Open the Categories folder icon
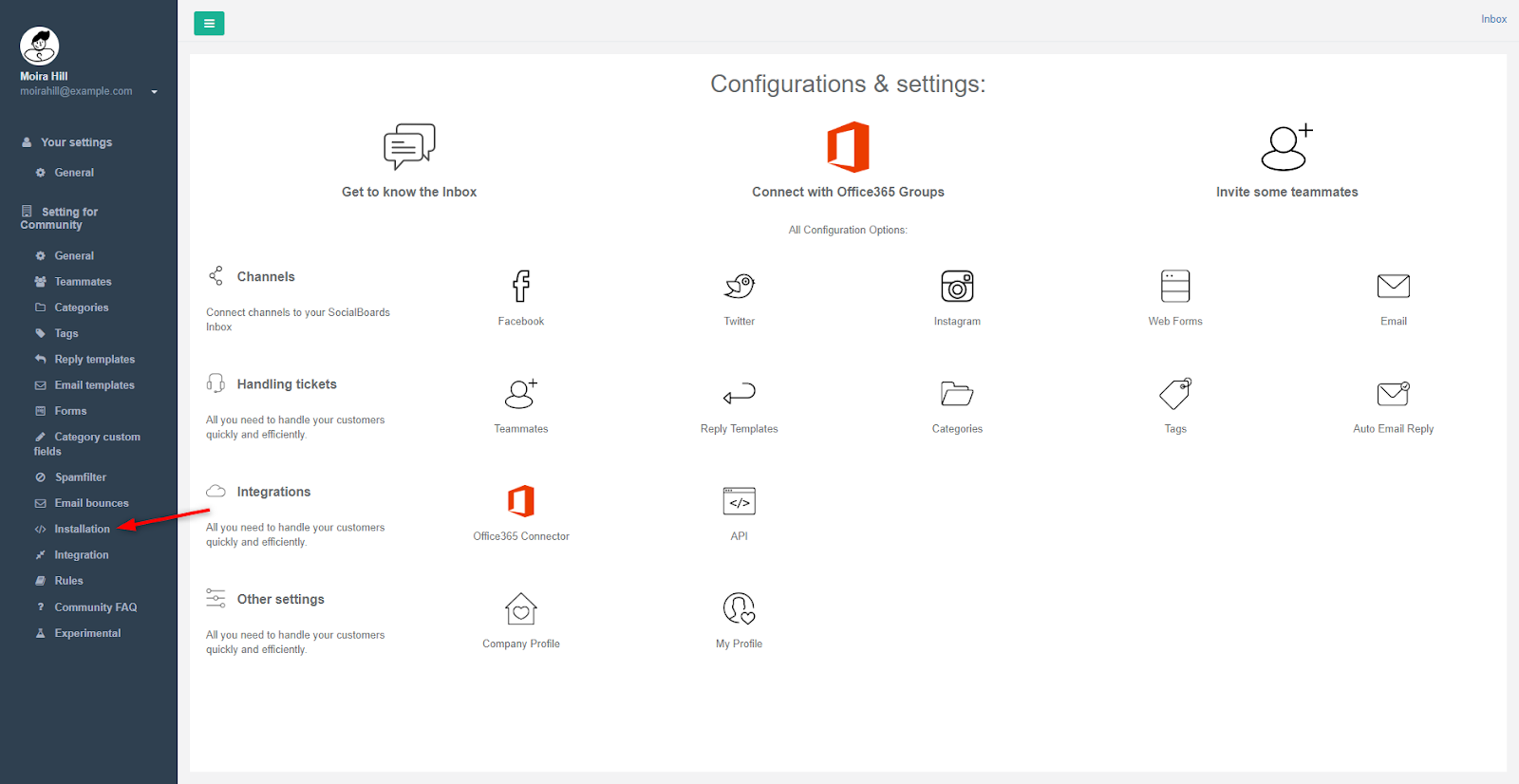The width and height of the screenshot is (1519, 784). point(957,393)
